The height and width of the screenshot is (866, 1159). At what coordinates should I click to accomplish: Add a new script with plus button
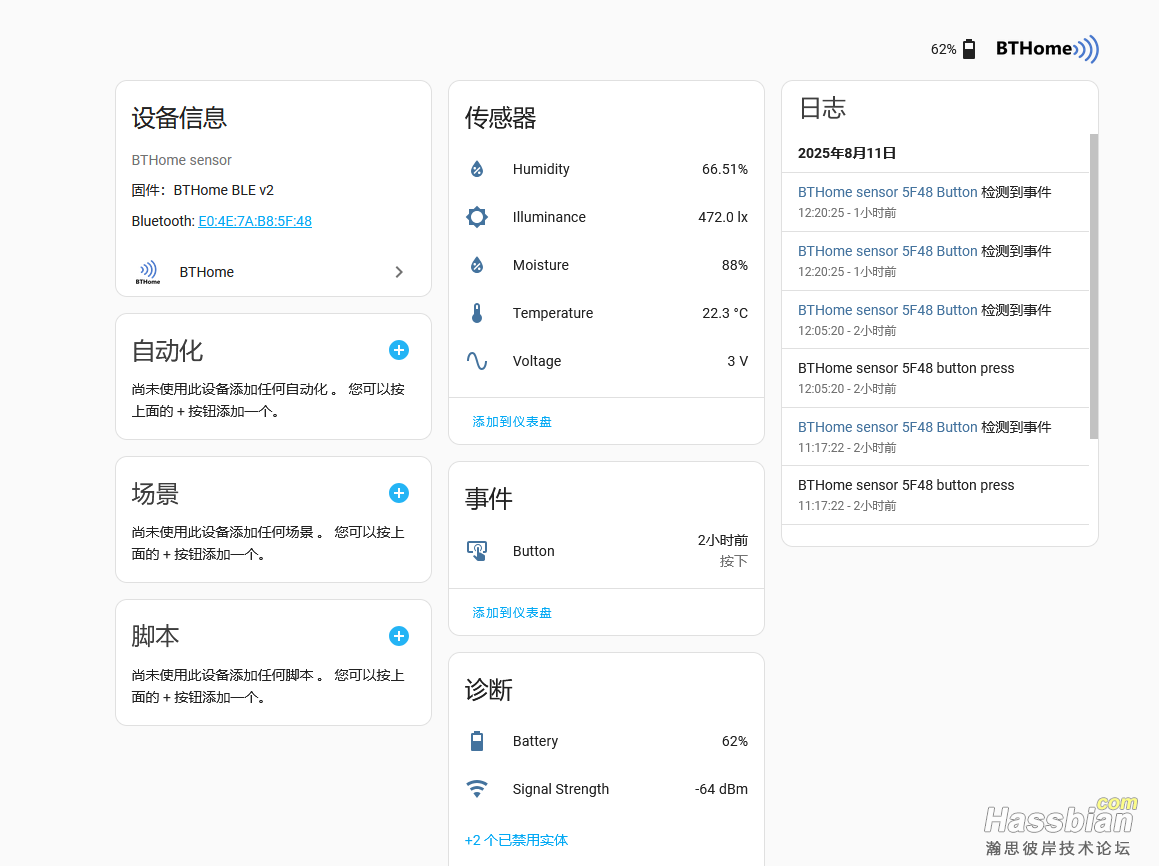click(x=399, y=636)
